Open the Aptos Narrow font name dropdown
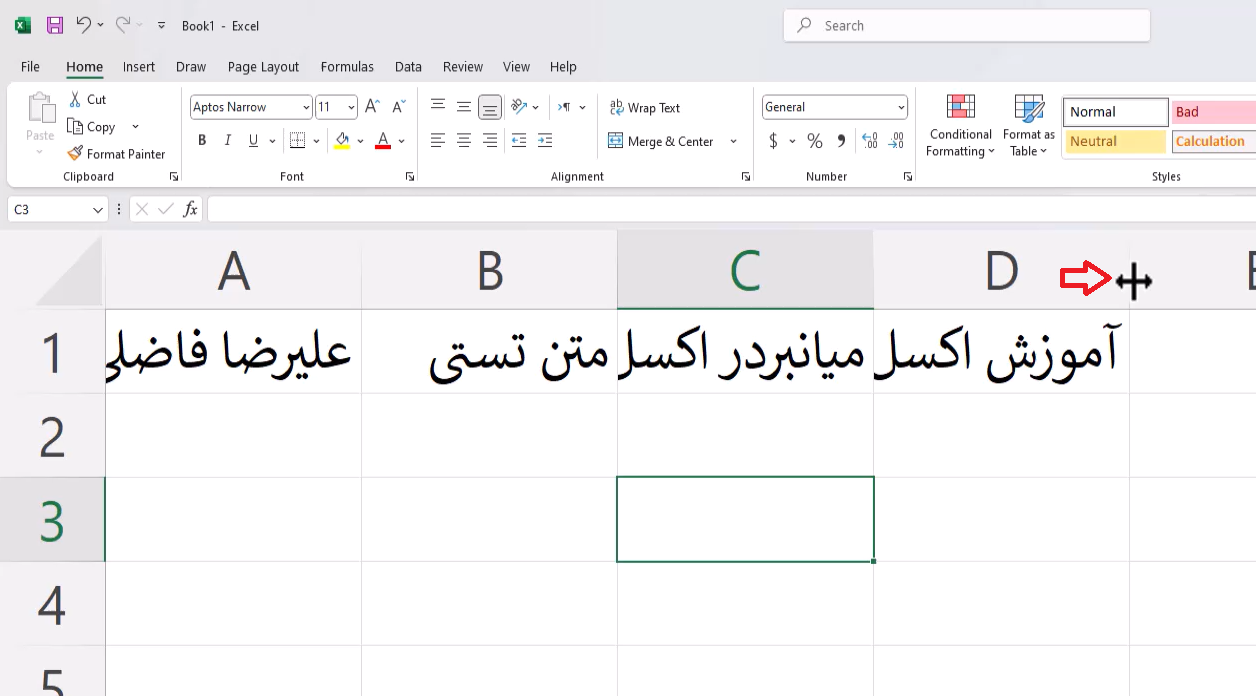This screenshot has width=1256, height=696. [x=306, y=107]
